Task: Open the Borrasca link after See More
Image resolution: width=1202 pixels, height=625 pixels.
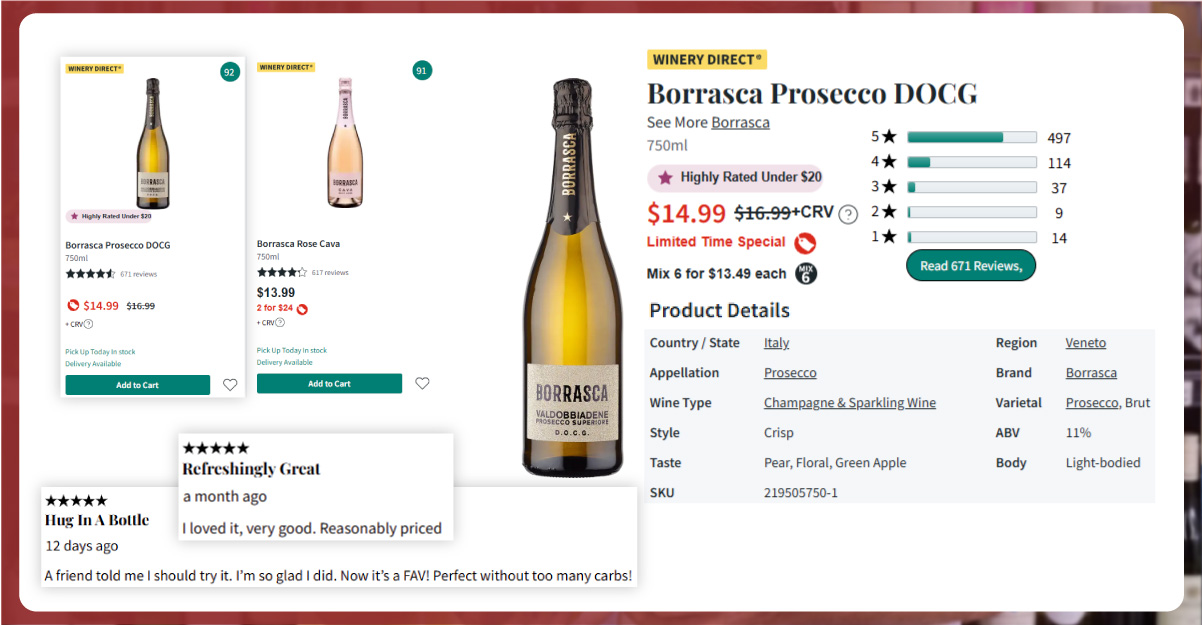Action: pyautogui.click(x=740, y=122)
